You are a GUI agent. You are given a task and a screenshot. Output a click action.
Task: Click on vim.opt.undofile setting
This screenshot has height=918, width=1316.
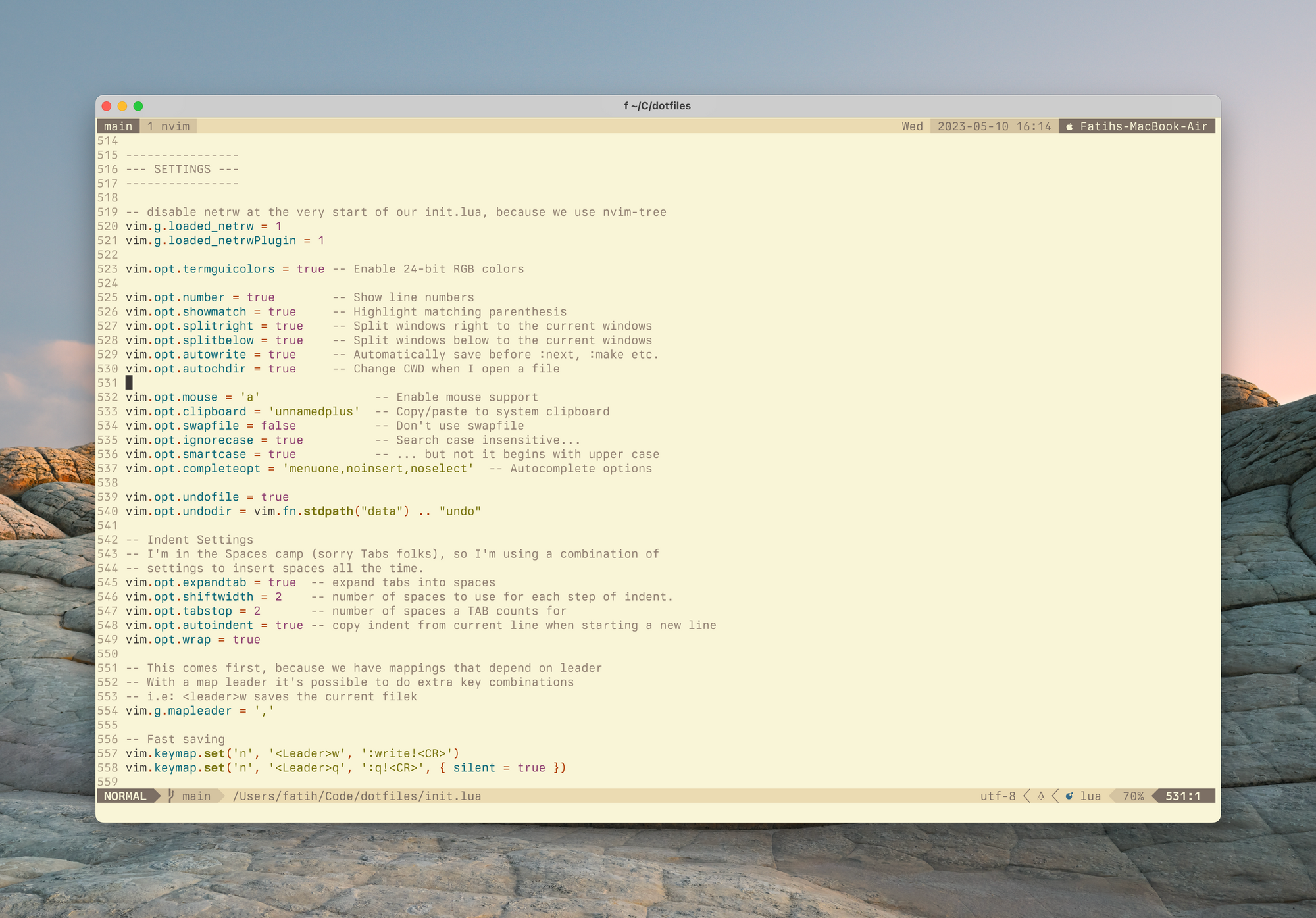pyautogui.click(x=207, y=497)
